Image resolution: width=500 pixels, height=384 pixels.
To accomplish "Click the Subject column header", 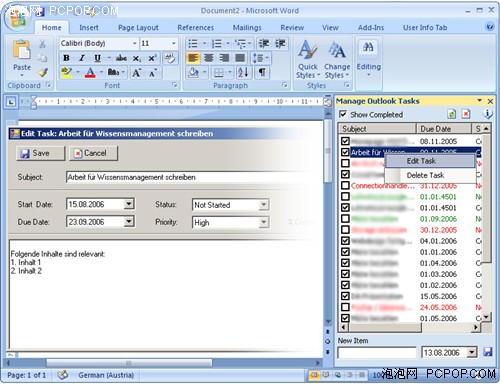I will click(378, 129).
